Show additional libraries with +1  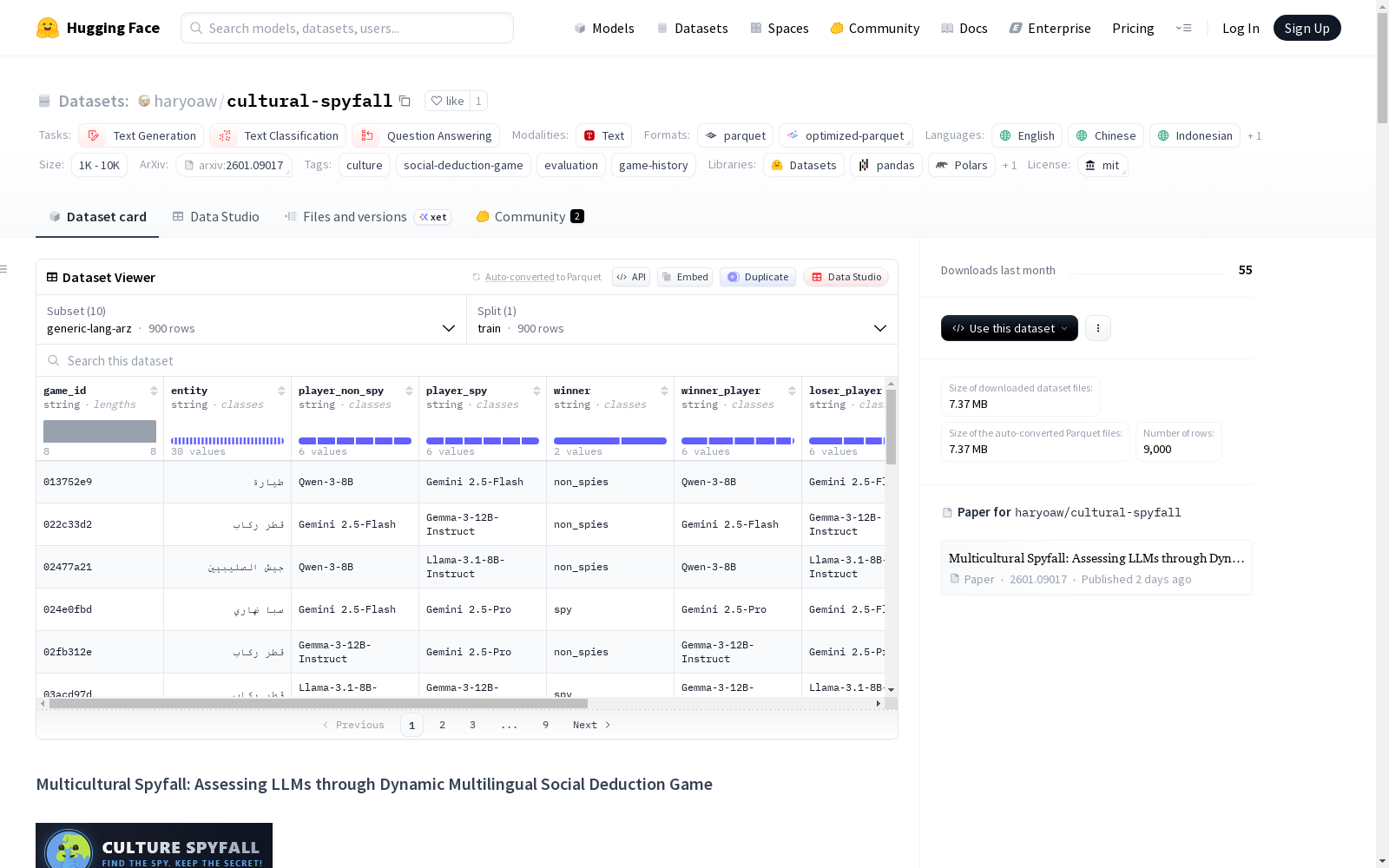coord(1010,165)
